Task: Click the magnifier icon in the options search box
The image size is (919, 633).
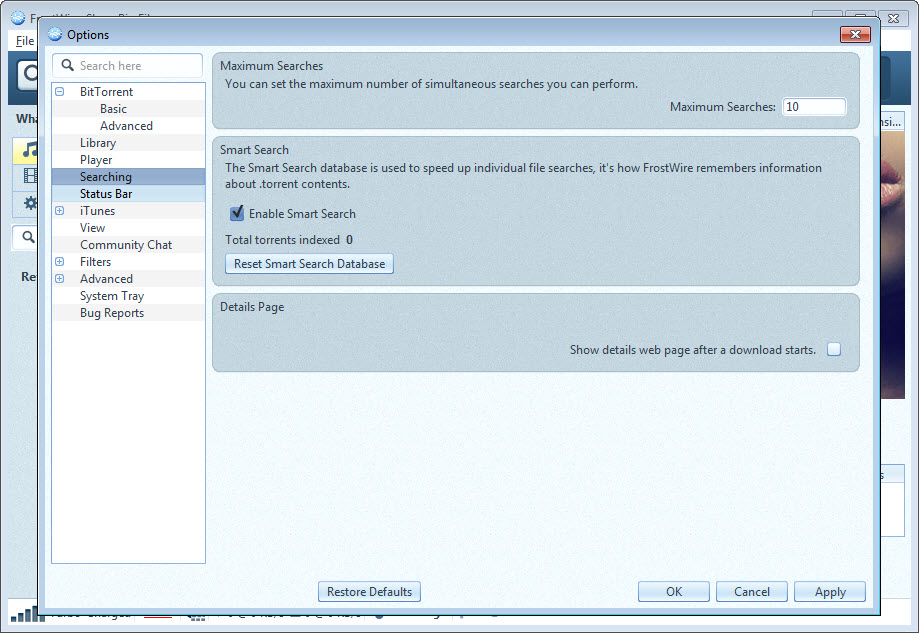Action: [67, 65]
